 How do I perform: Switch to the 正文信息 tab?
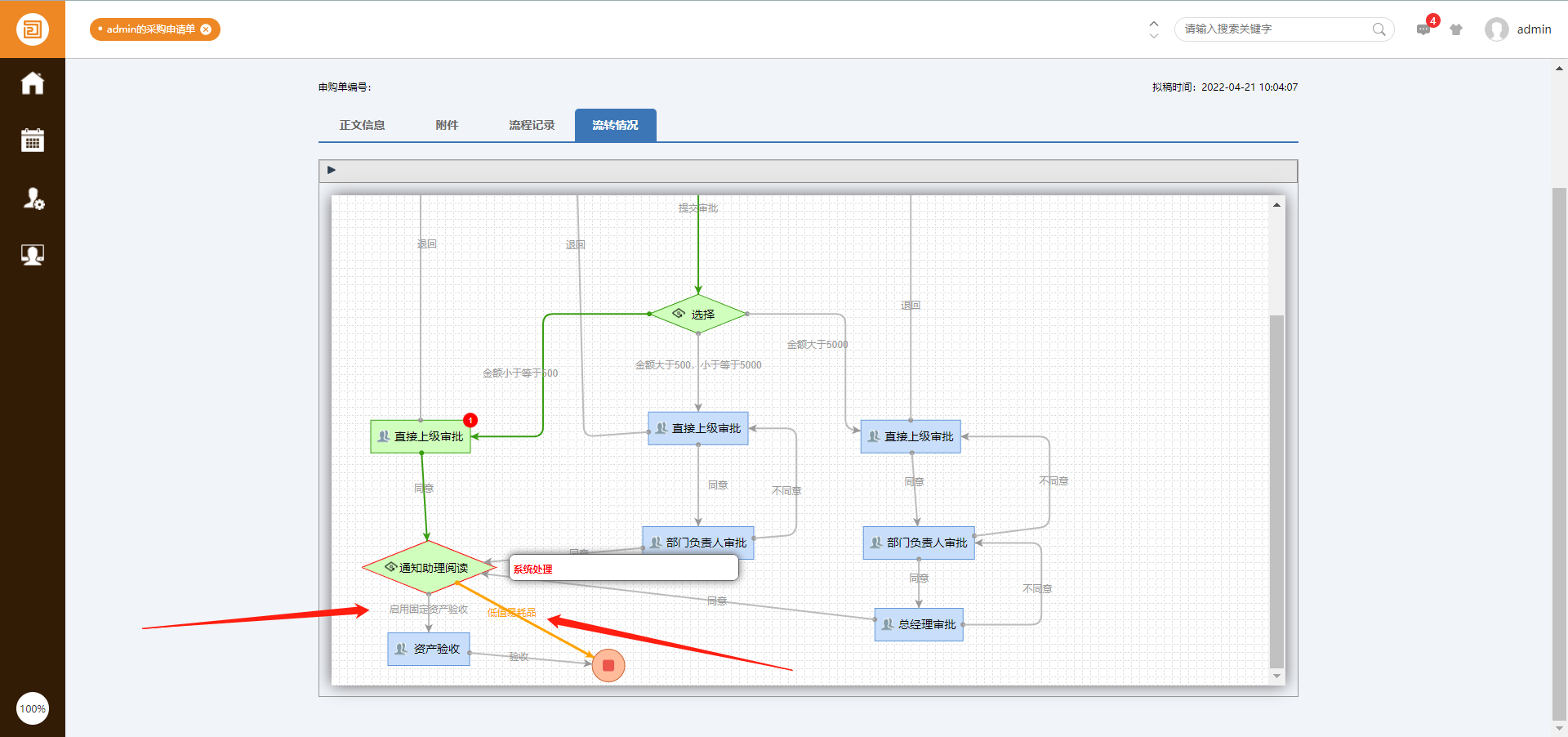(362, 125)
